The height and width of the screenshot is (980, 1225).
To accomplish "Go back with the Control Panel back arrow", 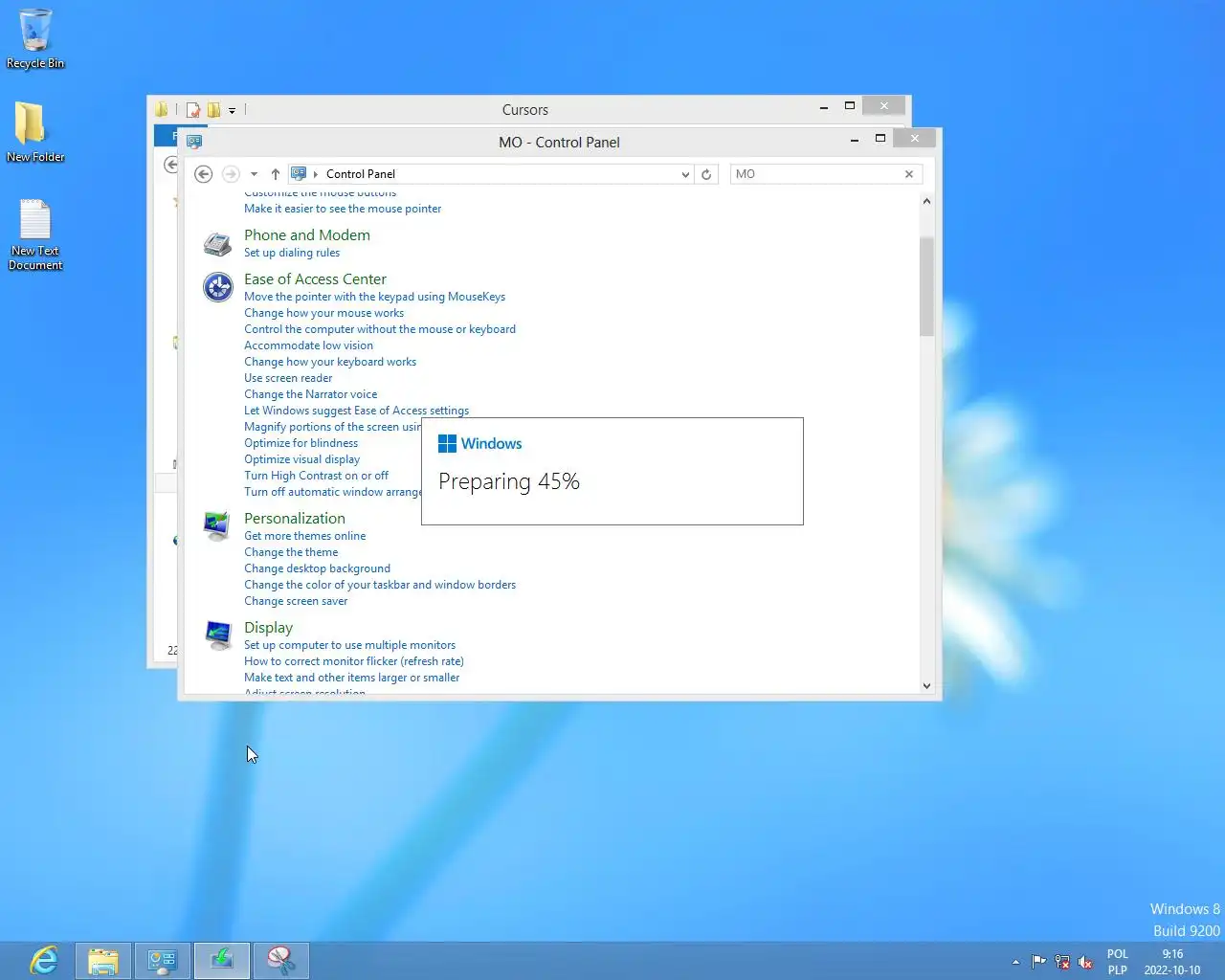I will point(203,174).
